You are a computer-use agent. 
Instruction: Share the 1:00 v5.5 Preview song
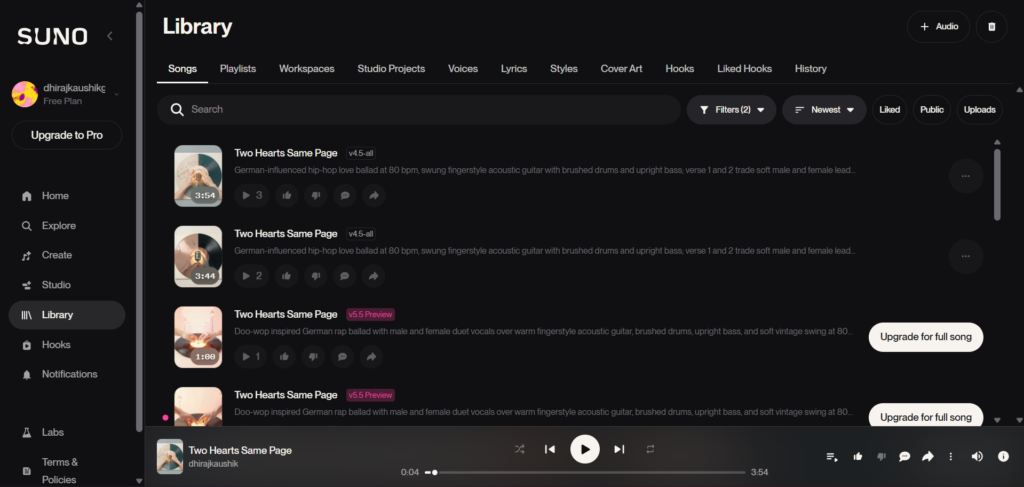[x=372, y=356]
